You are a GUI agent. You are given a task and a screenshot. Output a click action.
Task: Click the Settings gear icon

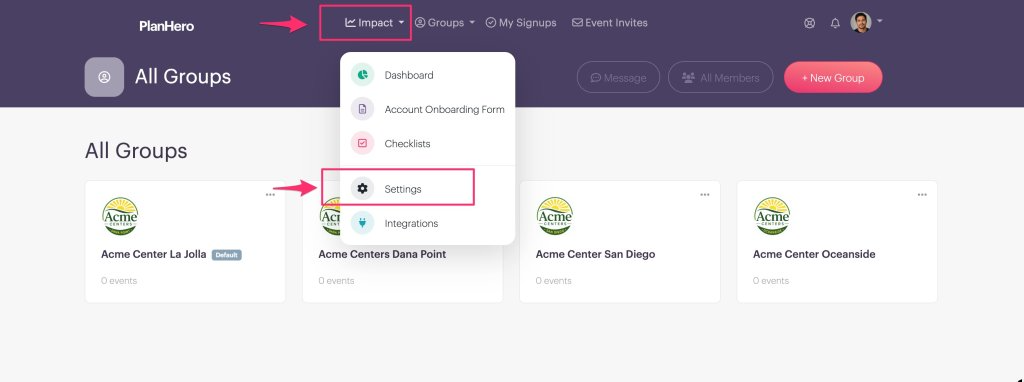point(362,189)
